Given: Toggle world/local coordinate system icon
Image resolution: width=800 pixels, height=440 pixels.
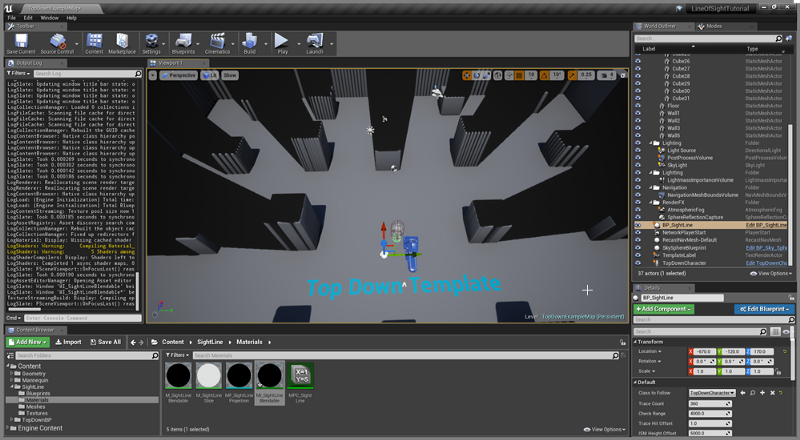Looking at the screenshot, I should pyautogui.click(x=498, y=75).
